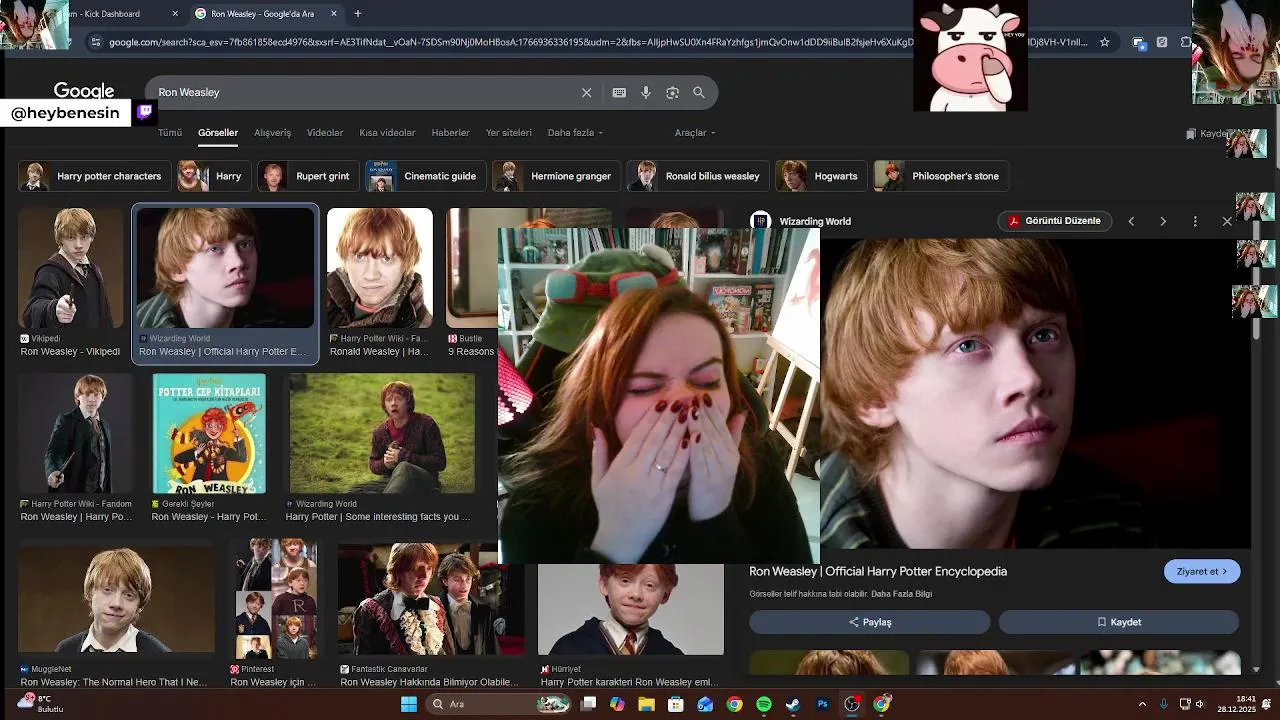Show next image in preview panel
Image resolution: width=1280 pixels, height=720 pixels.
[1163, 221]
